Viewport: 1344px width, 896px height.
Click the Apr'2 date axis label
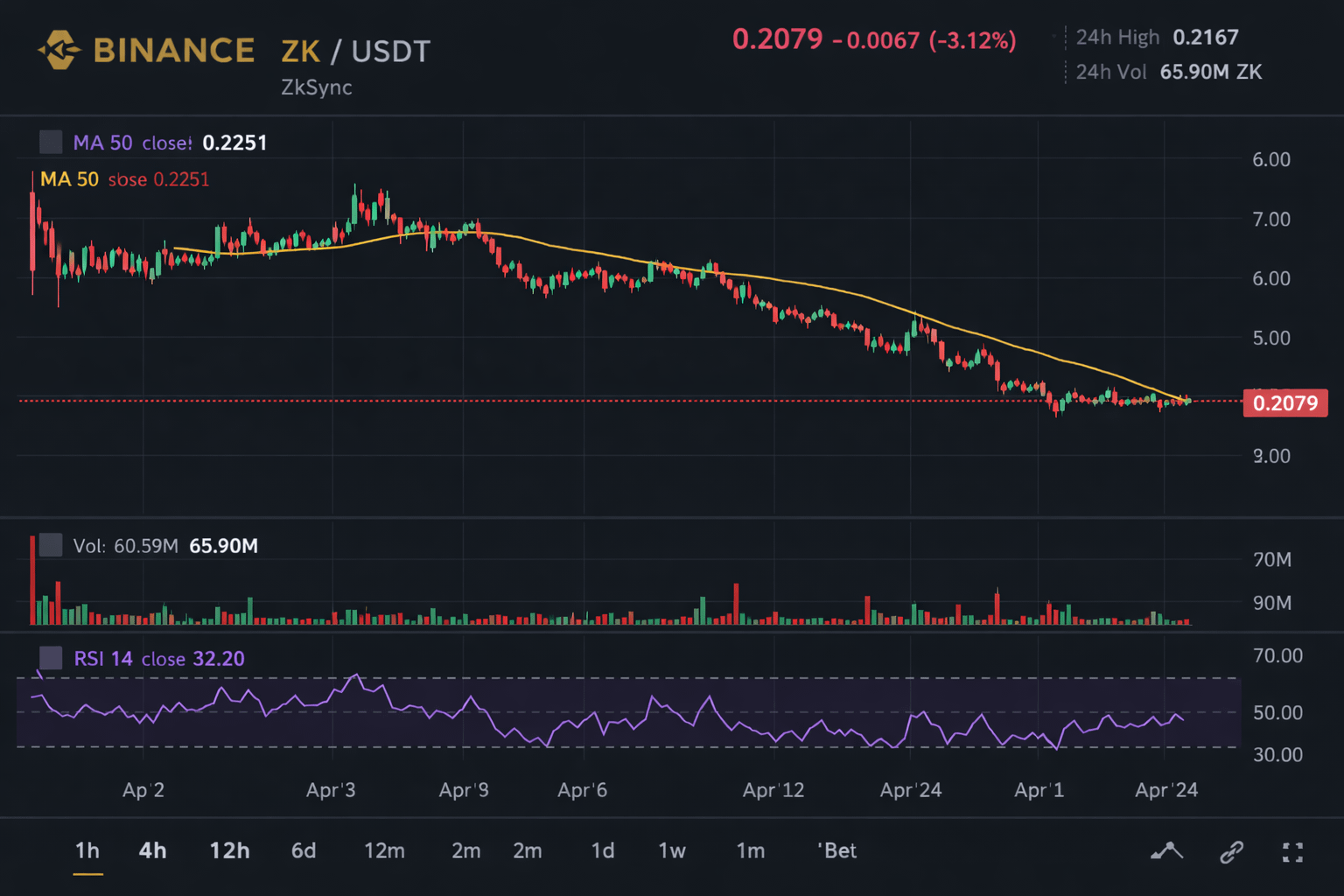(143, 790)
